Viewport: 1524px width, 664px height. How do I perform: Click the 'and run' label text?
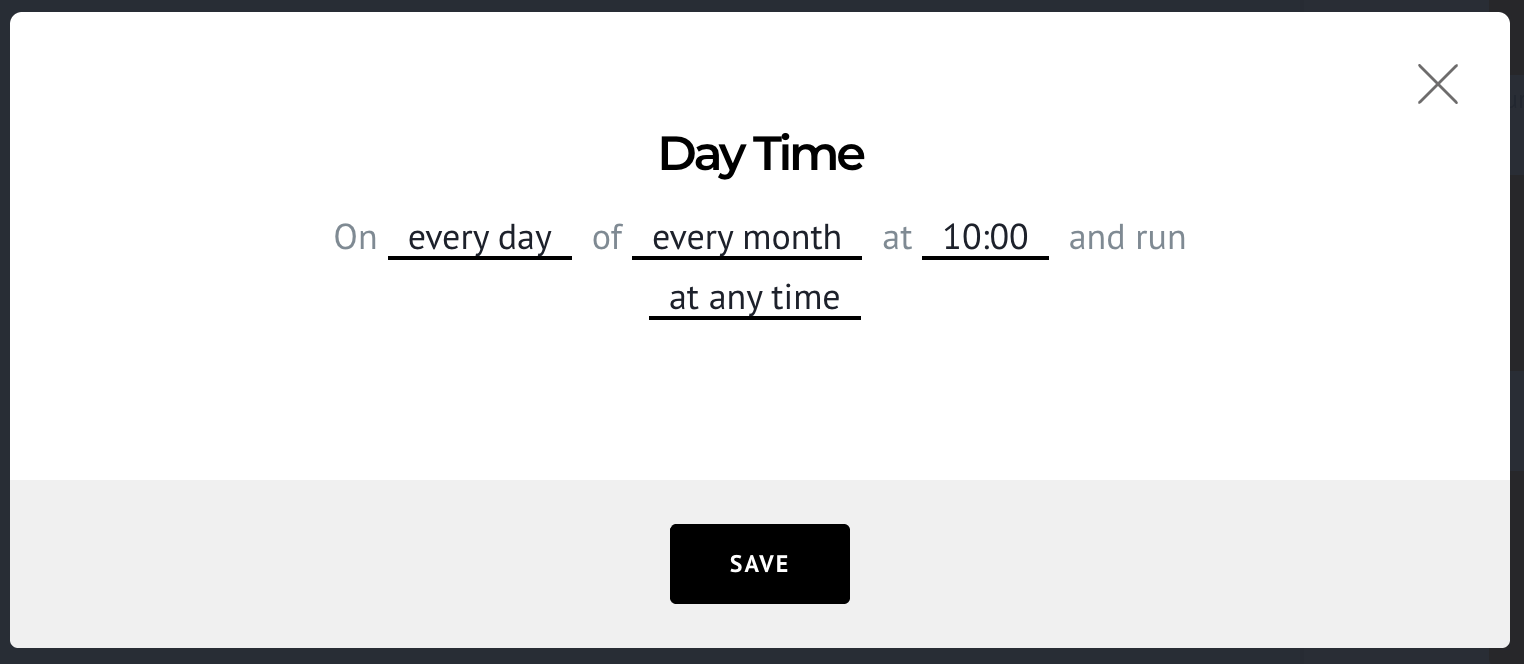[x=1127, y=237]
